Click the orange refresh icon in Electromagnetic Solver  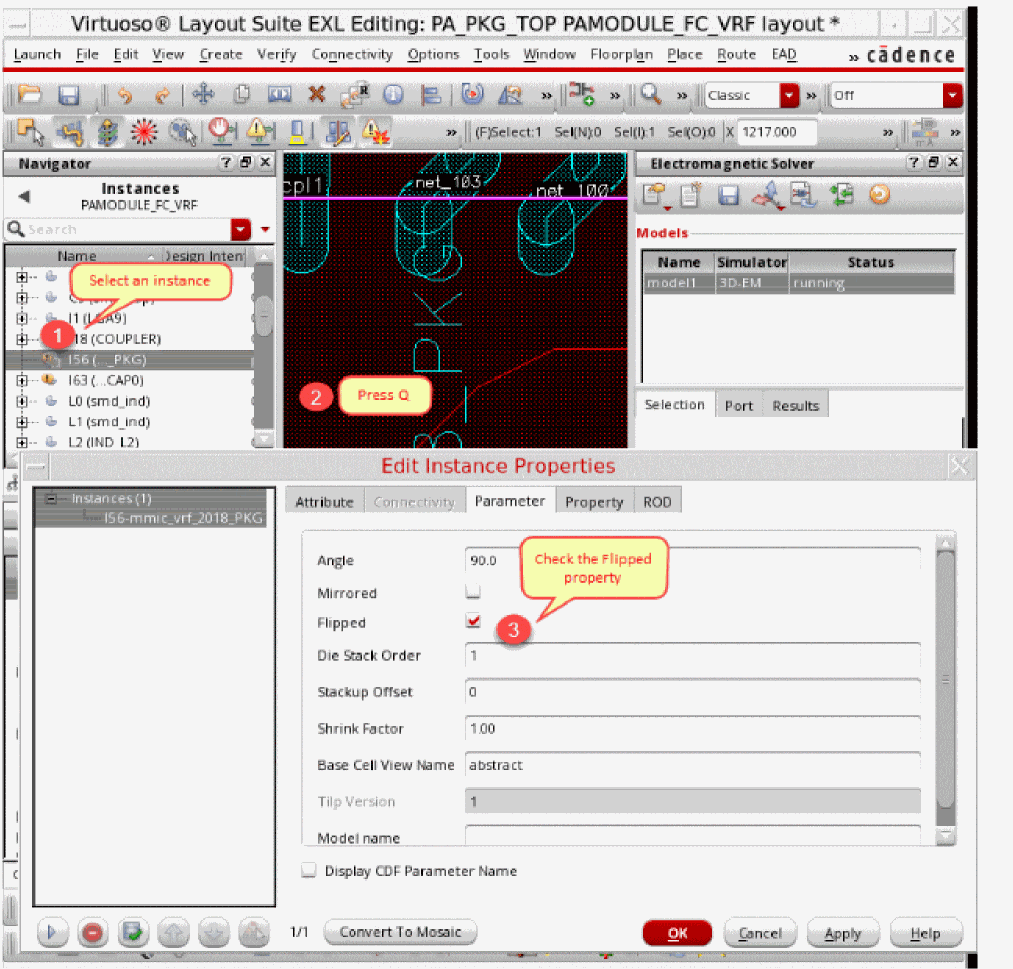[879, 194]
